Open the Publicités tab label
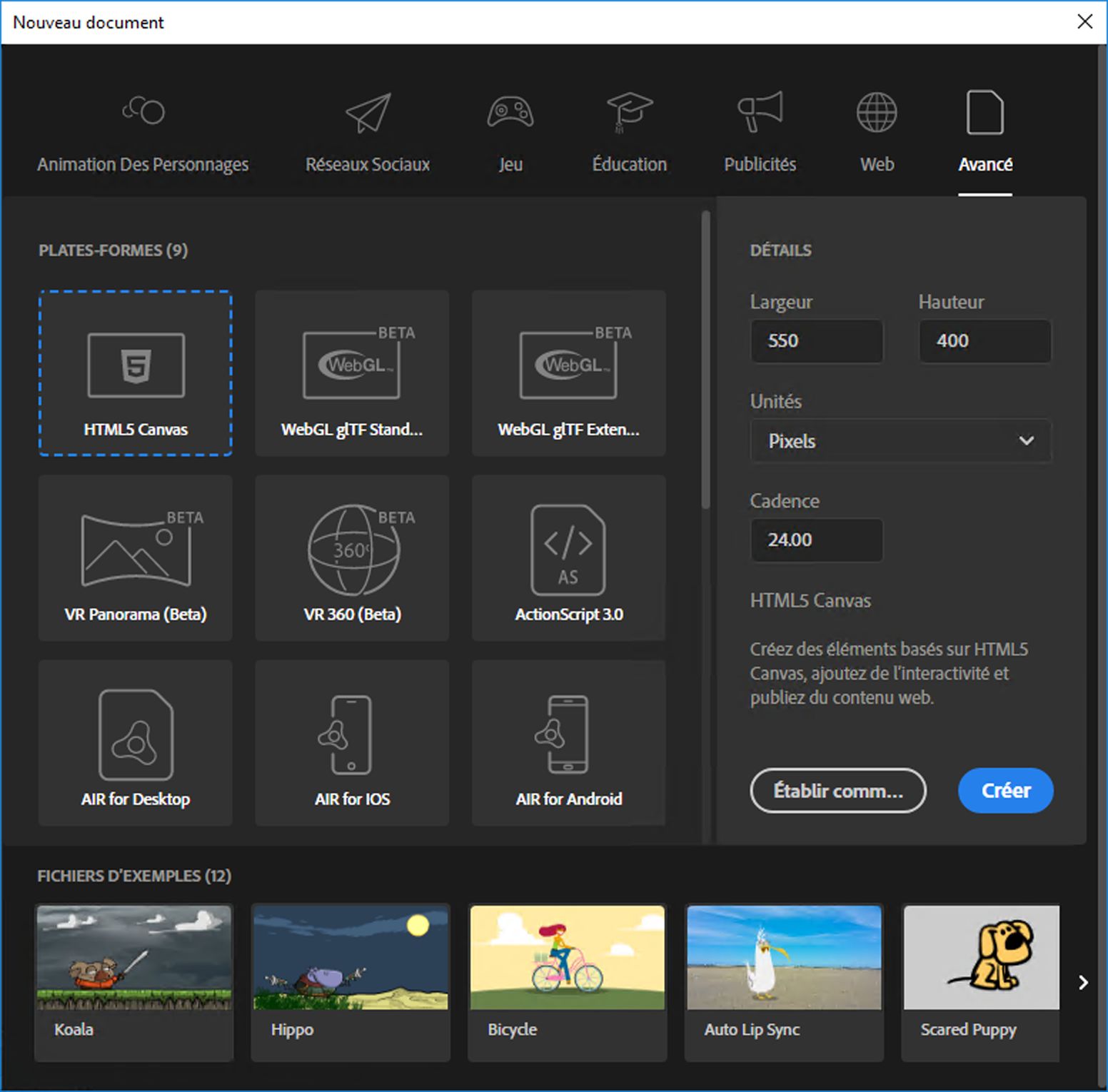 click(x=760, y=164)
